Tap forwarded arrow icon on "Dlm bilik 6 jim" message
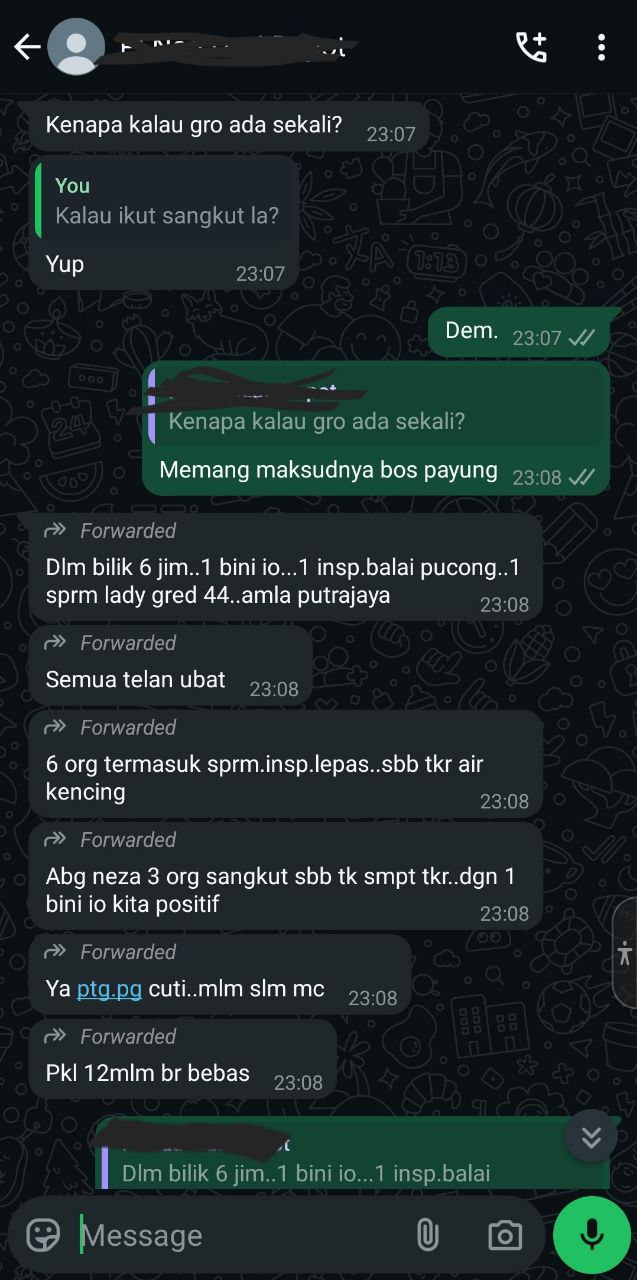Image resolution: width=637 pixels, height=1280 pixels. (56, 531)
